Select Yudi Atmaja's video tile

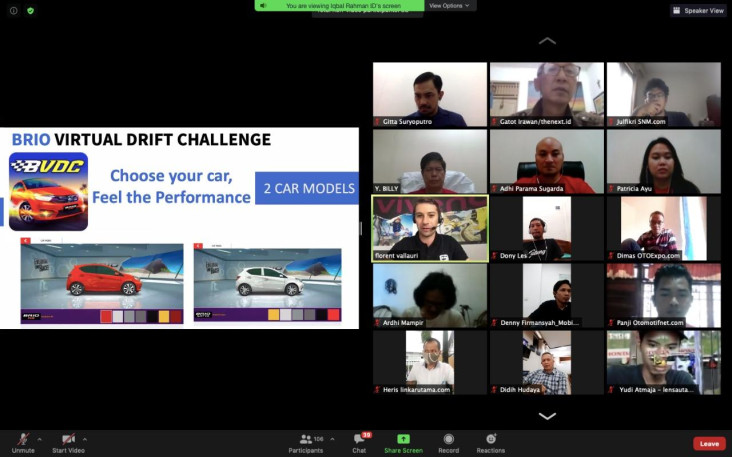click(664, 363)
